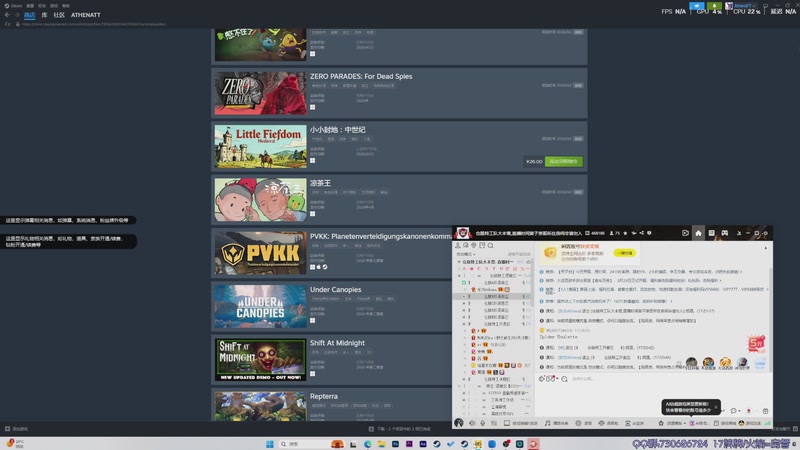Switch to the 库 library tab

(x=44, y=15)
